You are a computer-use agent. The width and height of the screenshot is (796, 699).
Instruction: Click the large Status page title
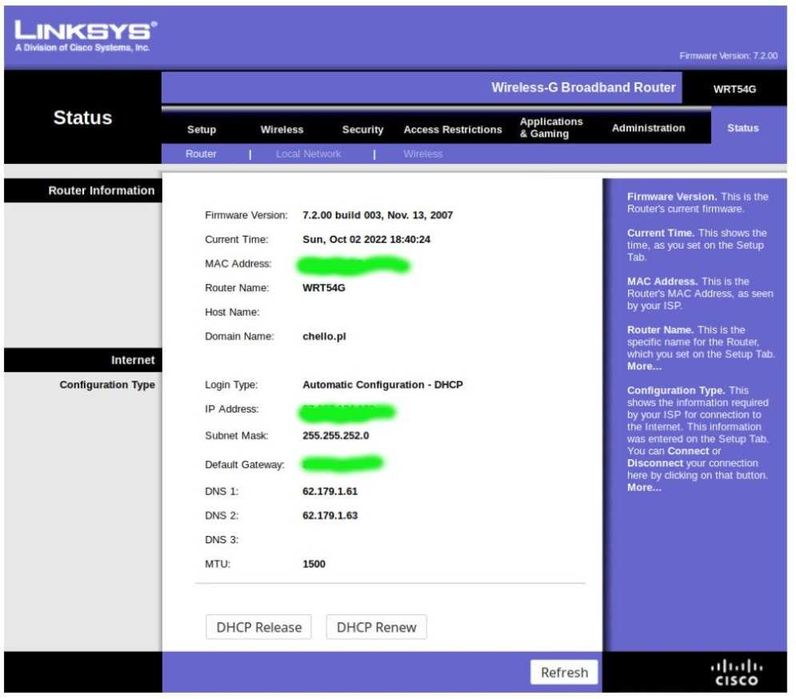point(83,118)
